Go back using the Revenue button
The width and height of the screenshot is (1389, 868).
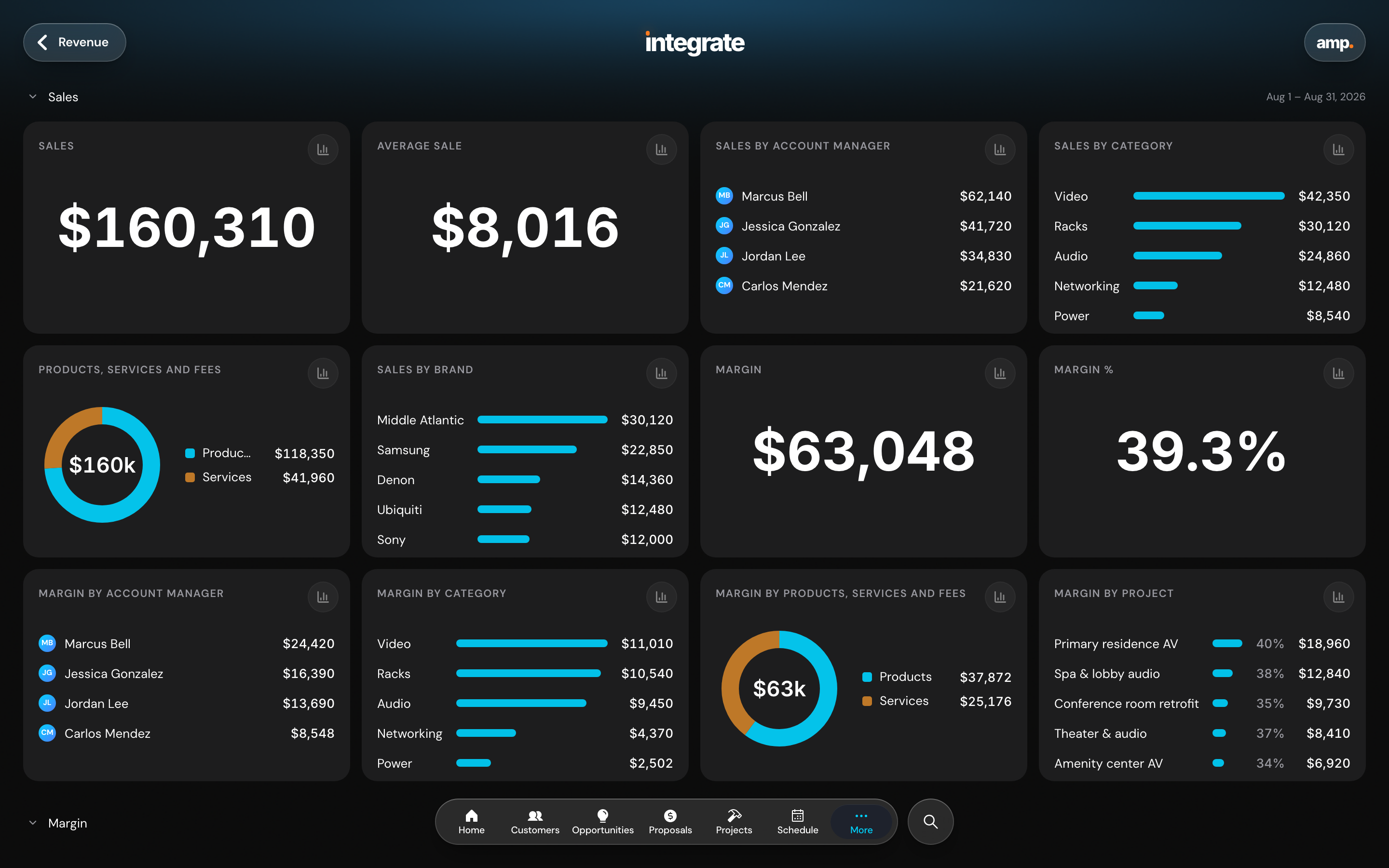[75, 42]
